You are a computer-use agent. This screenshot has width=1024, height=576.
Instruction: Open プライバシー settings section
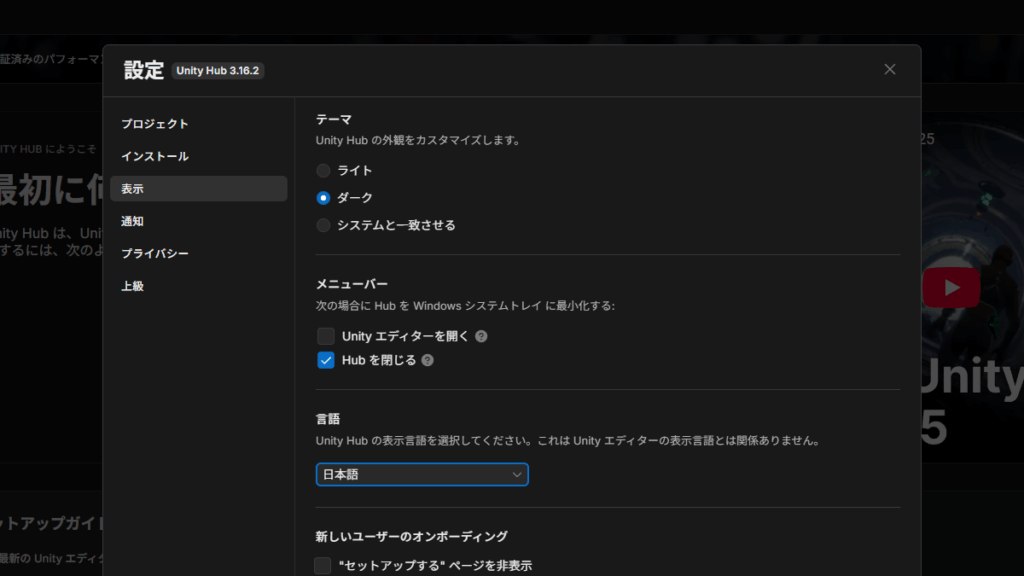(x=155, y=254)
